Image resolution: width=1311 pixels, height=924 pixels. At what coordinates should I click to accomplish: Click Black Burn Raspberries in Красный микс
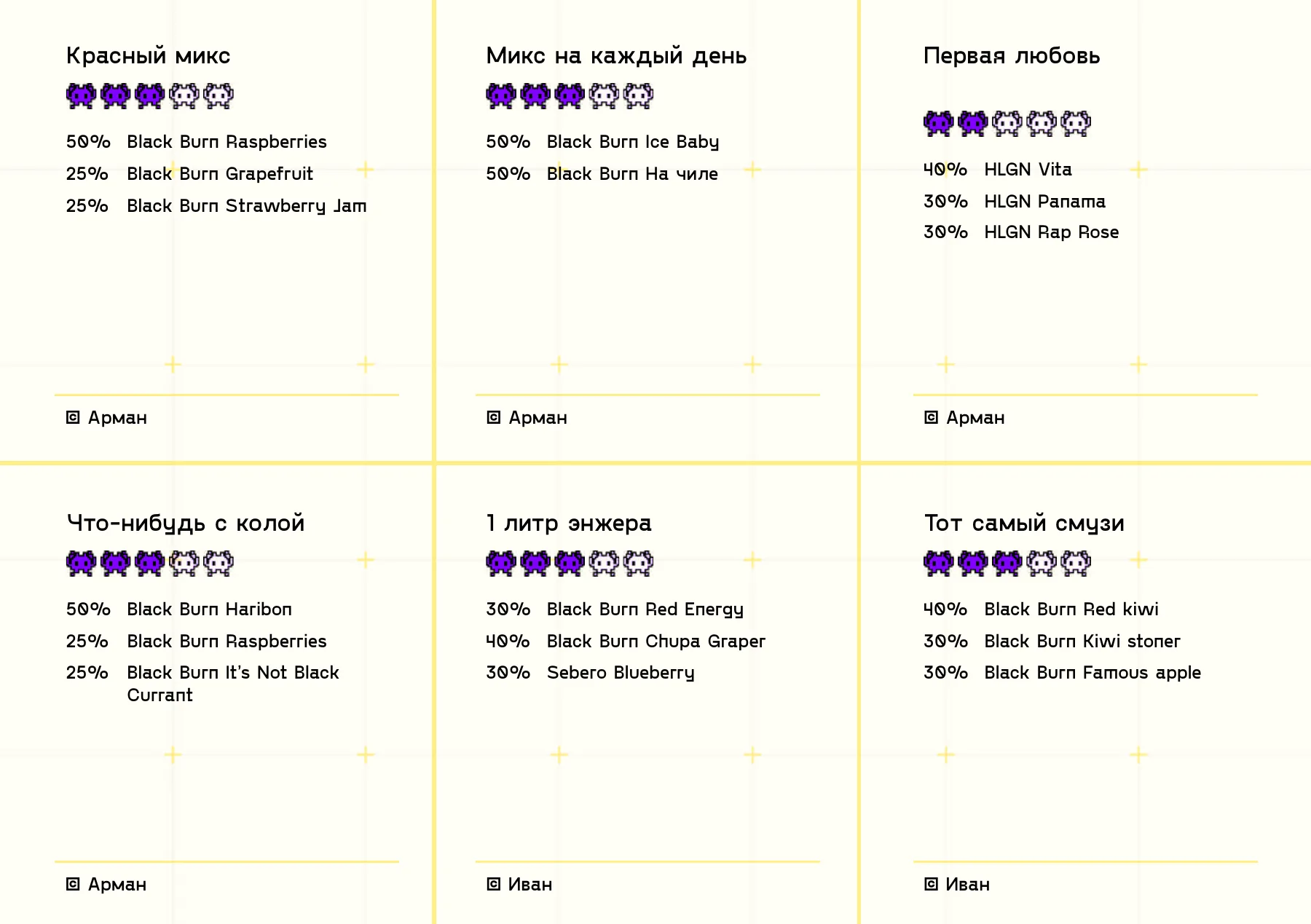click(227, 141)
